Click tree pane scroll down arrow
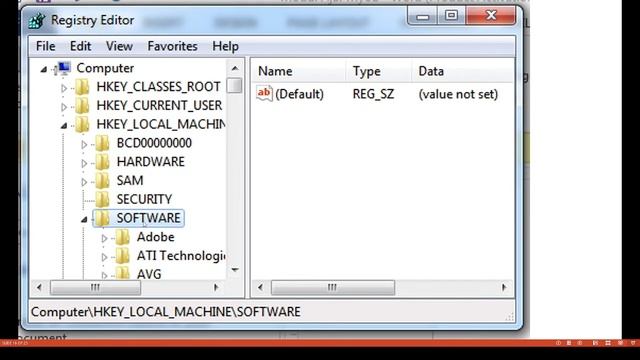 pos(235,270)
